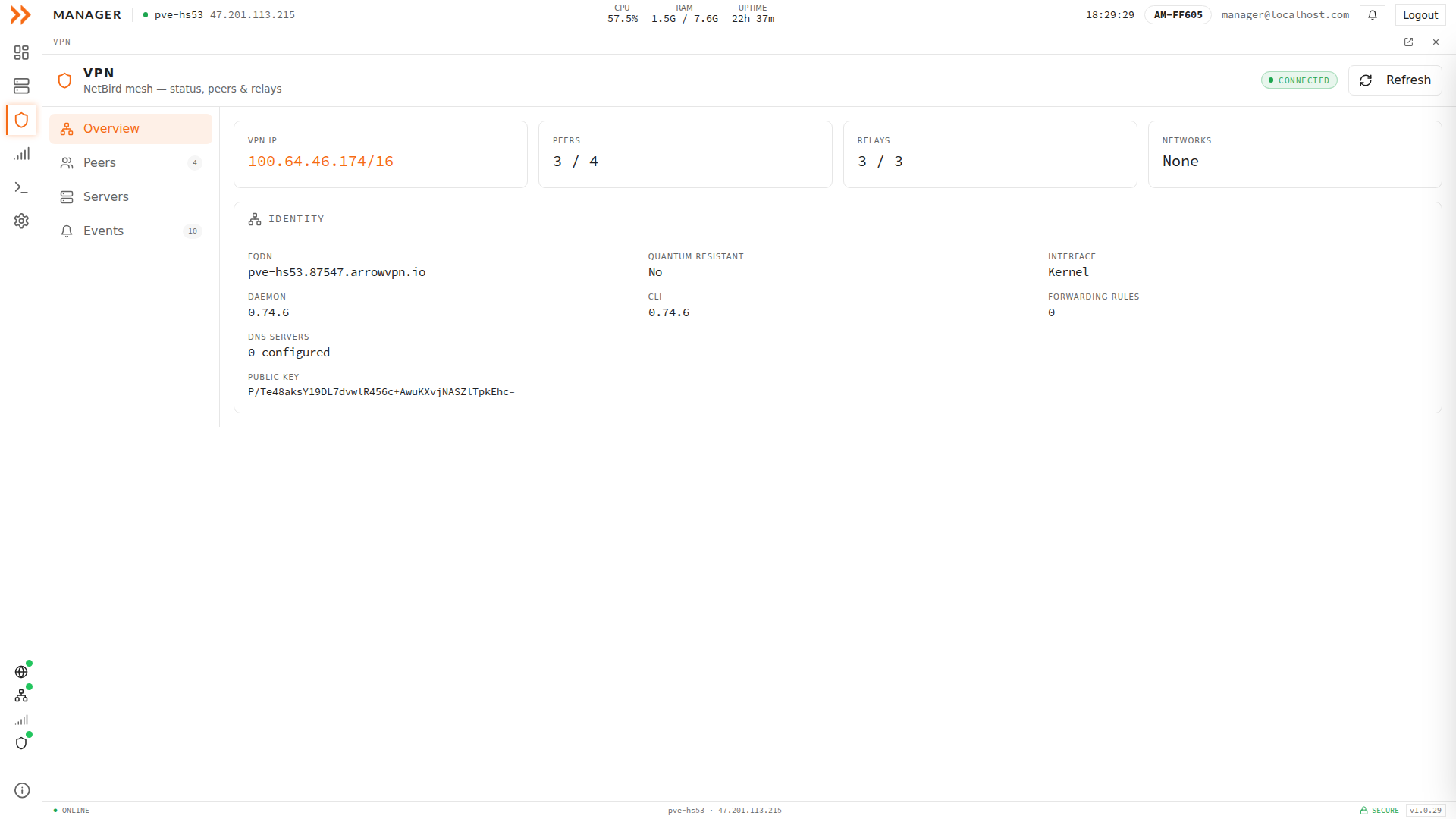Click the RAM 1.5G / 7.6G indicator
1456x819 pixels.
click(x=684, y=14)
